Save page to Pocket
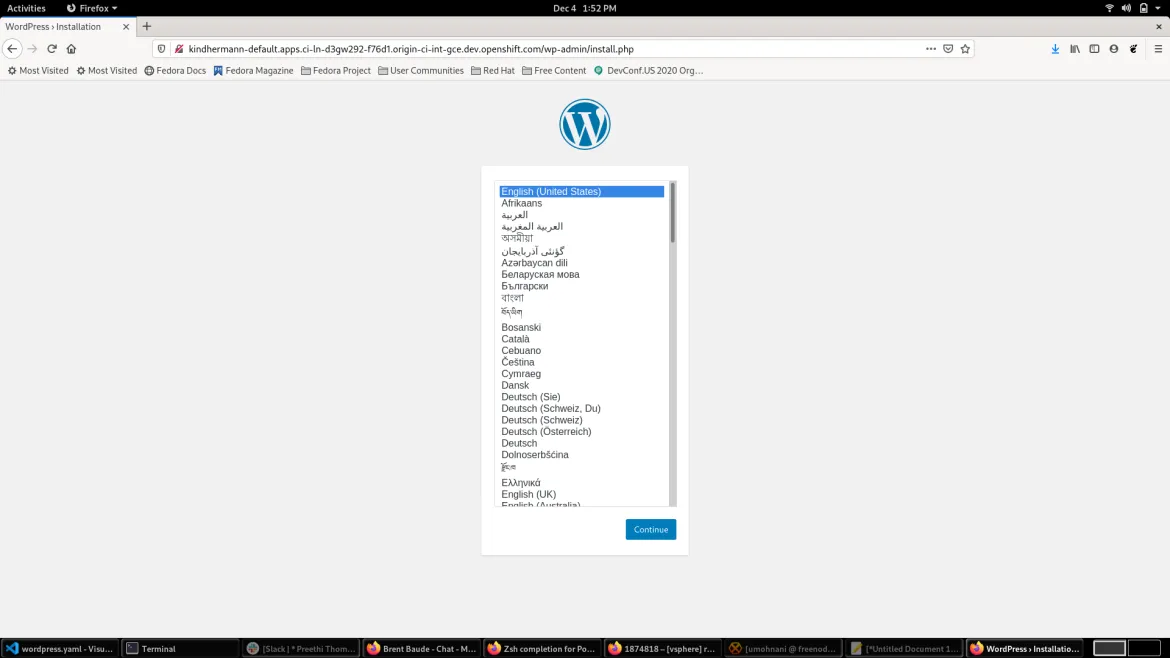The width and height of the screenshot is (1170, 658). click(948, 48)
